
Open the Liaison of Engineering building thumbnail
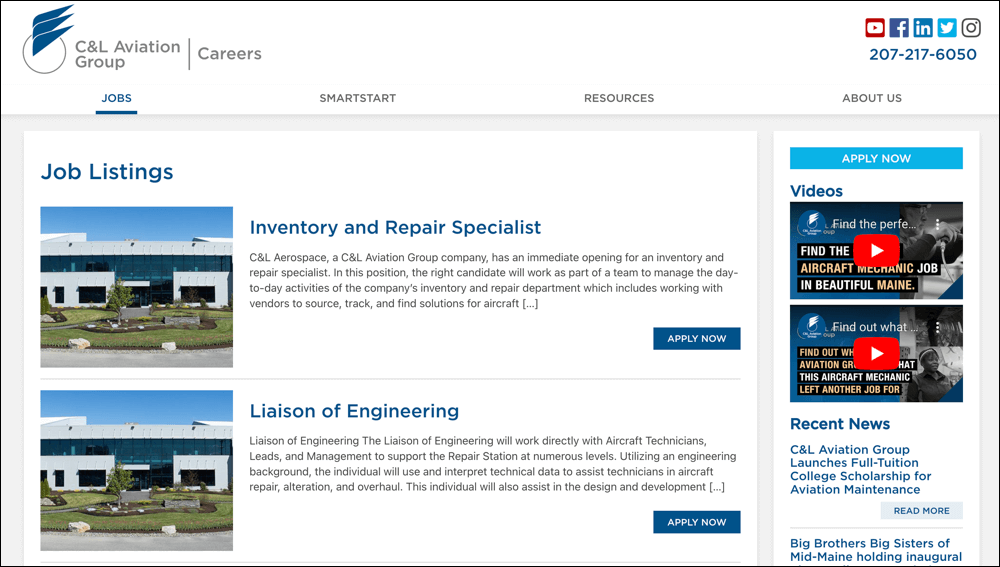click(x=136, y=470)
